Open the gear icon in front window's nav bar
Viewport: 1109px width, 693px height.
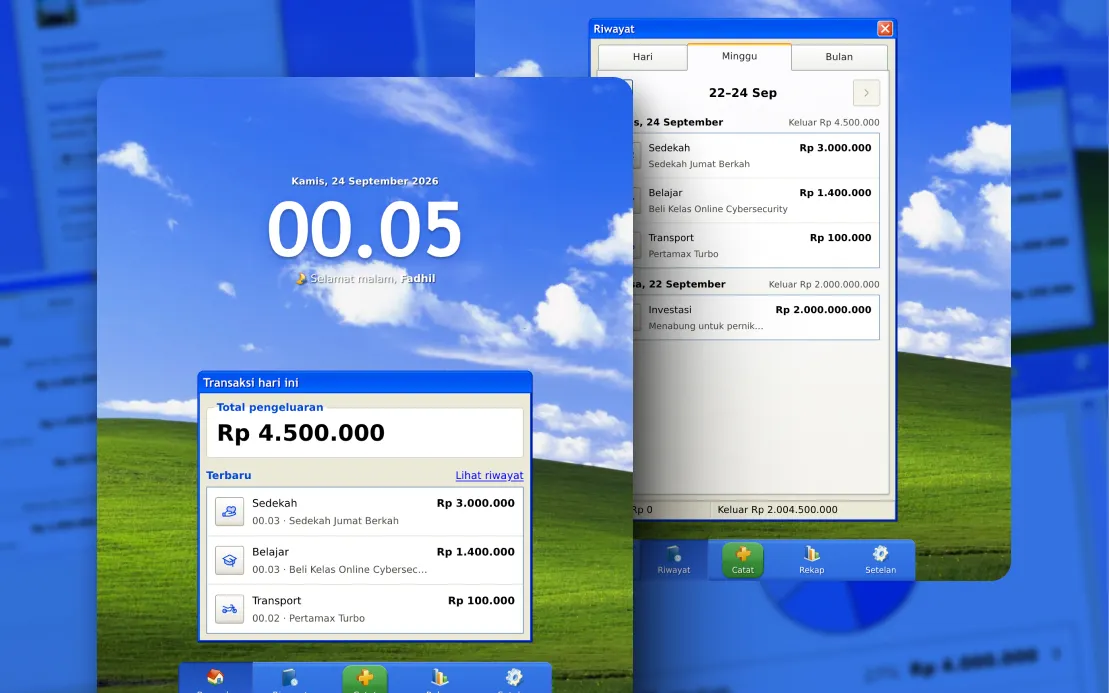[x=513, y=677]
